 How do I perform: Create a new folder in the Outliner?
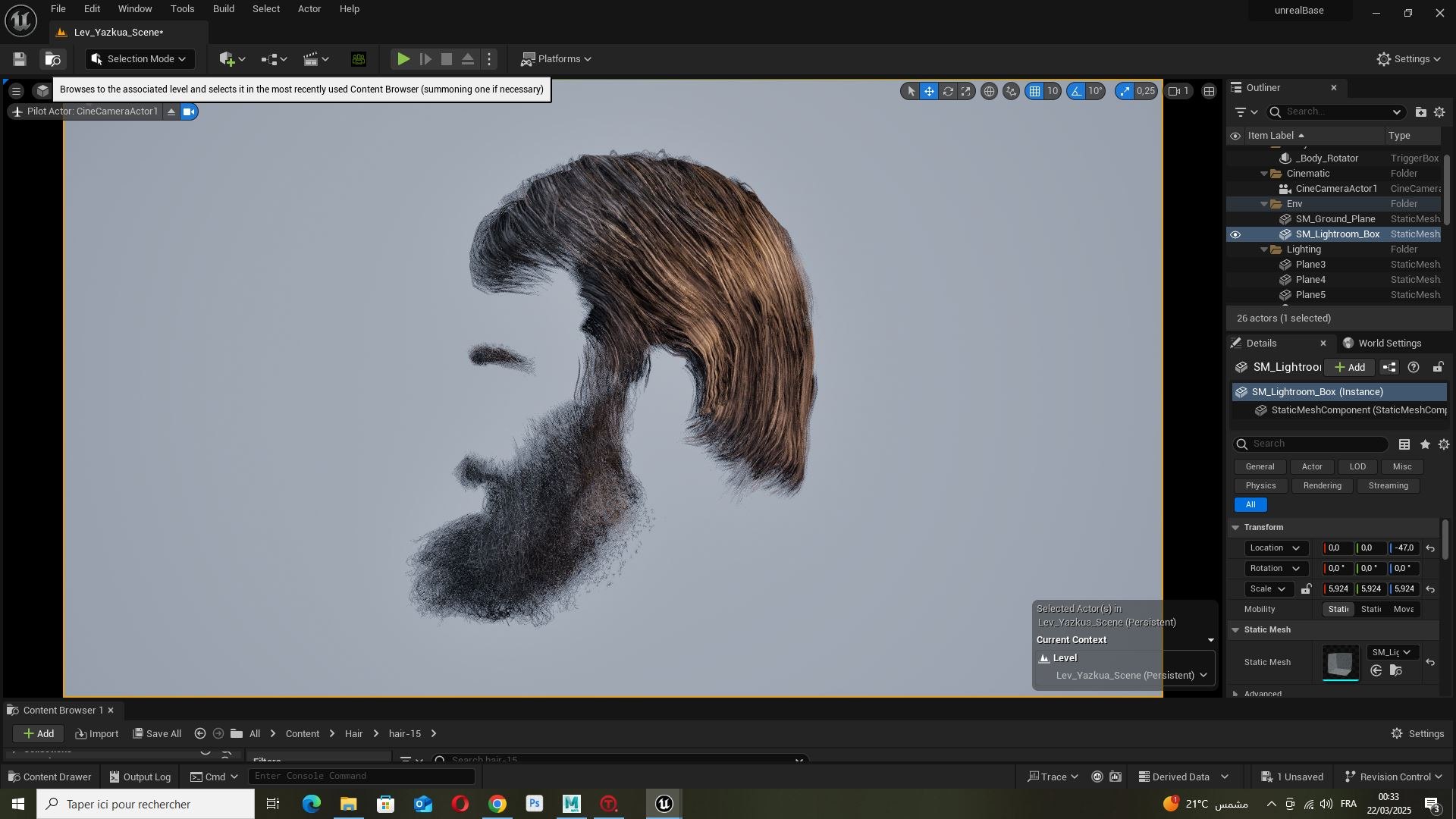pyautogui.click(x=1420, y=112)
